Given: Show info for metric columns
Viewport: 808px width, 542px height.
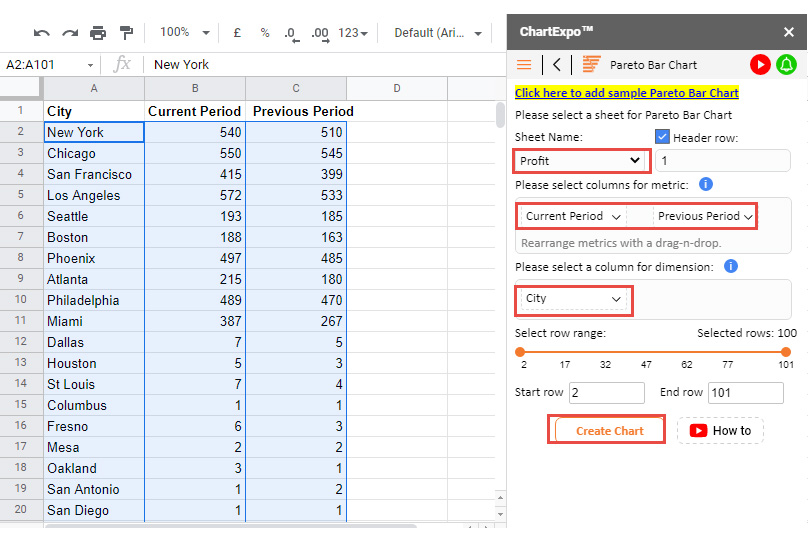Looking at the screenshot, I should tap(705, 184).
